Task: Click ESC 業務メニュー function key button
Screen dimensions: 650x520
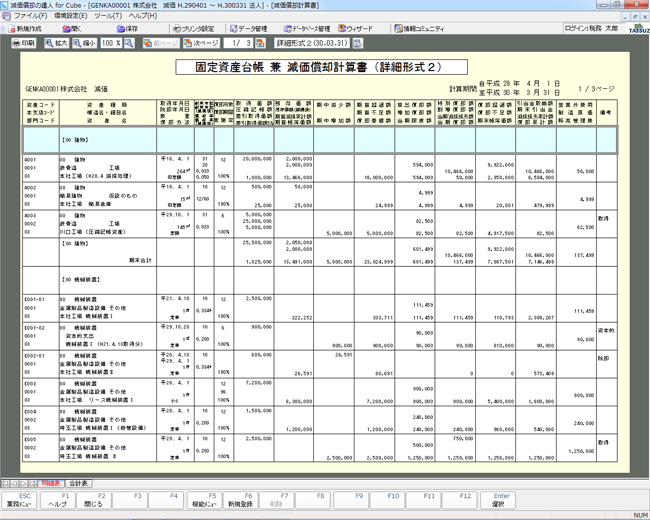Action: tap(19, 500)
